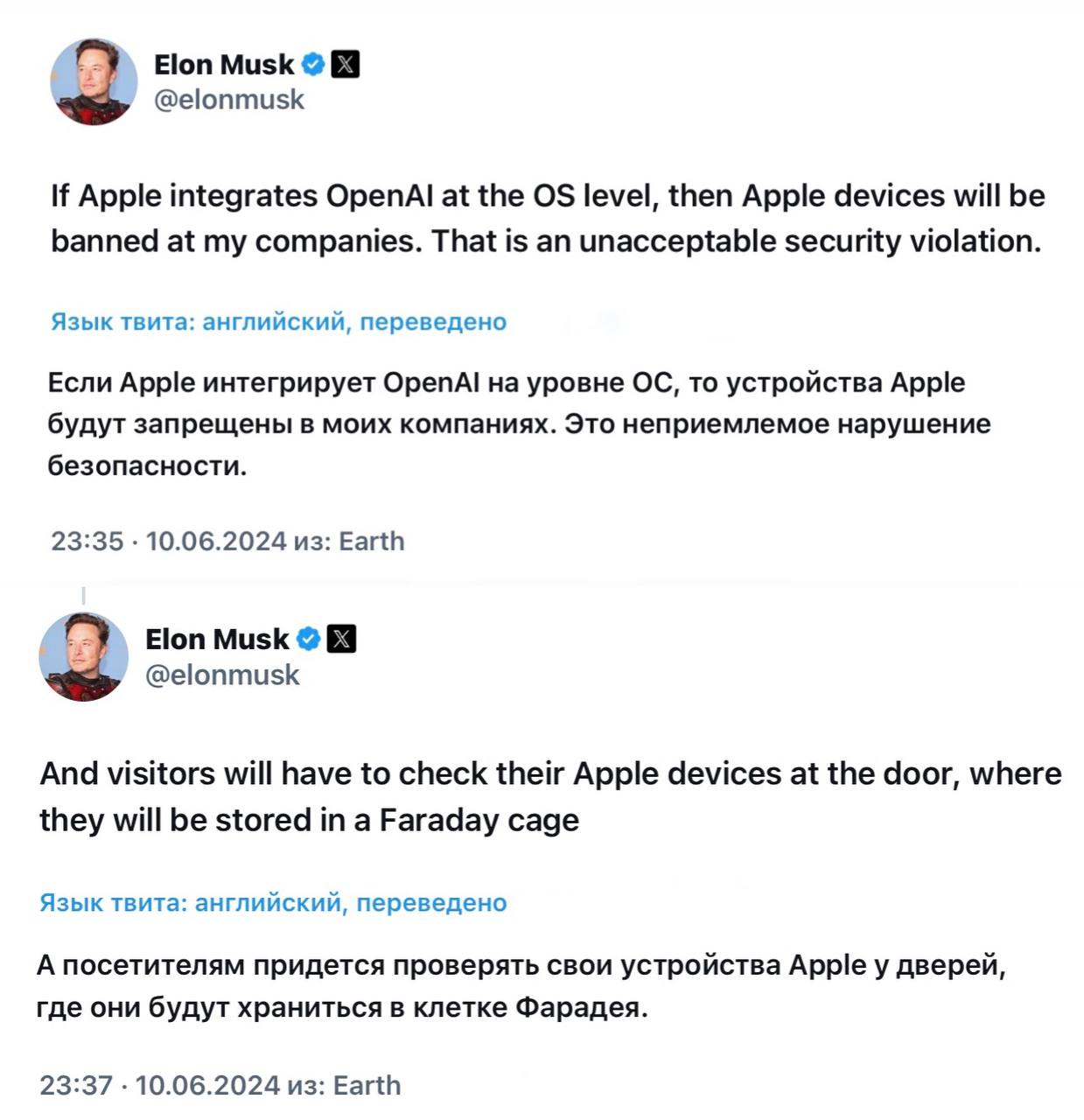Toggle the translation label under the OpenAI tweet

point(278,322)
